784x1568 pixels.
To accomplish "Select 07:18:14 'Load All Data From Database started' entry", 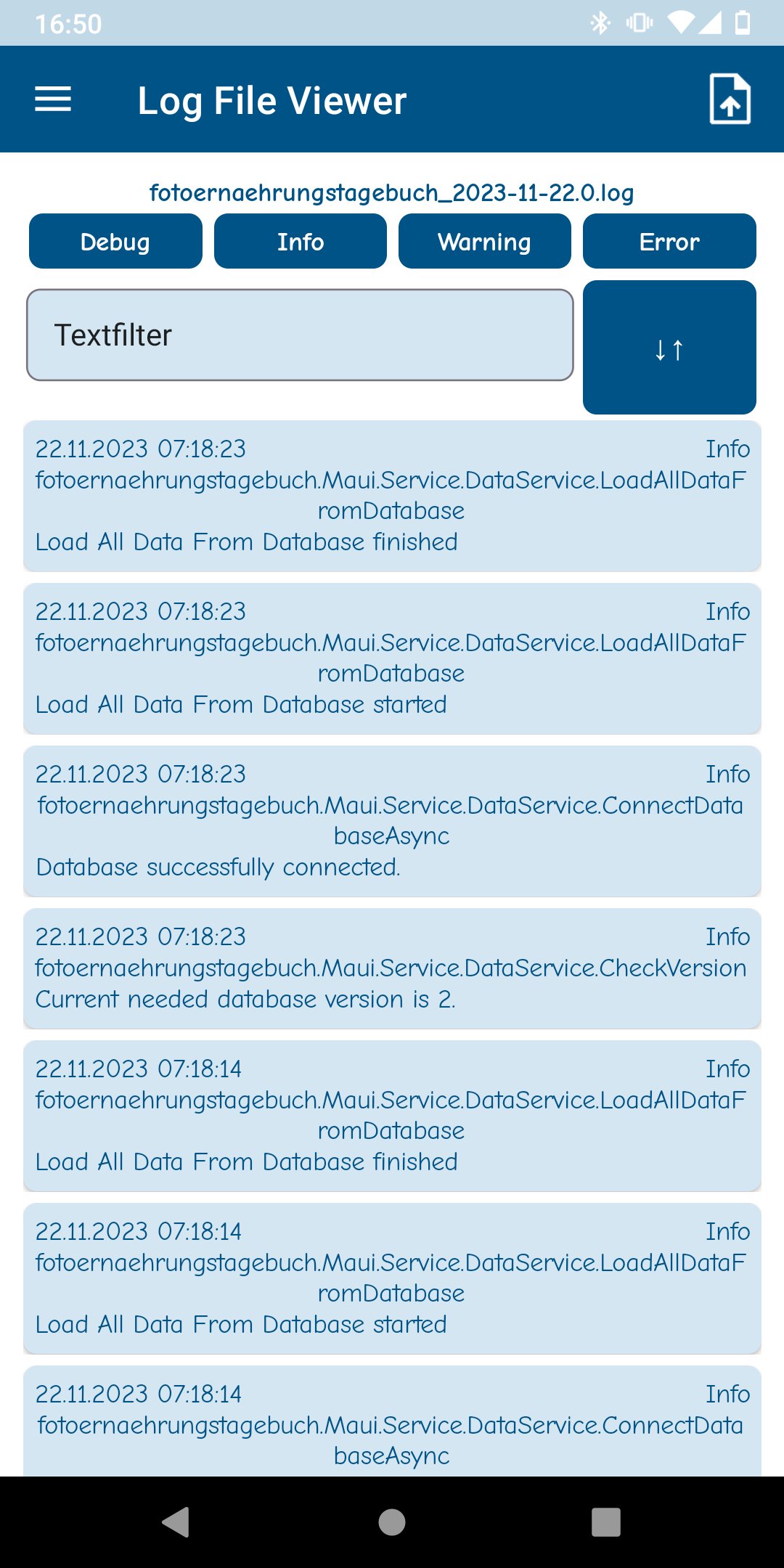I will tap(392, 1278).
